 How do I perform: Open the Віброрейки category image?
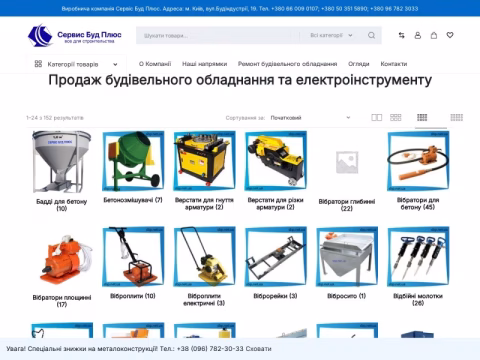coord(276,257)
